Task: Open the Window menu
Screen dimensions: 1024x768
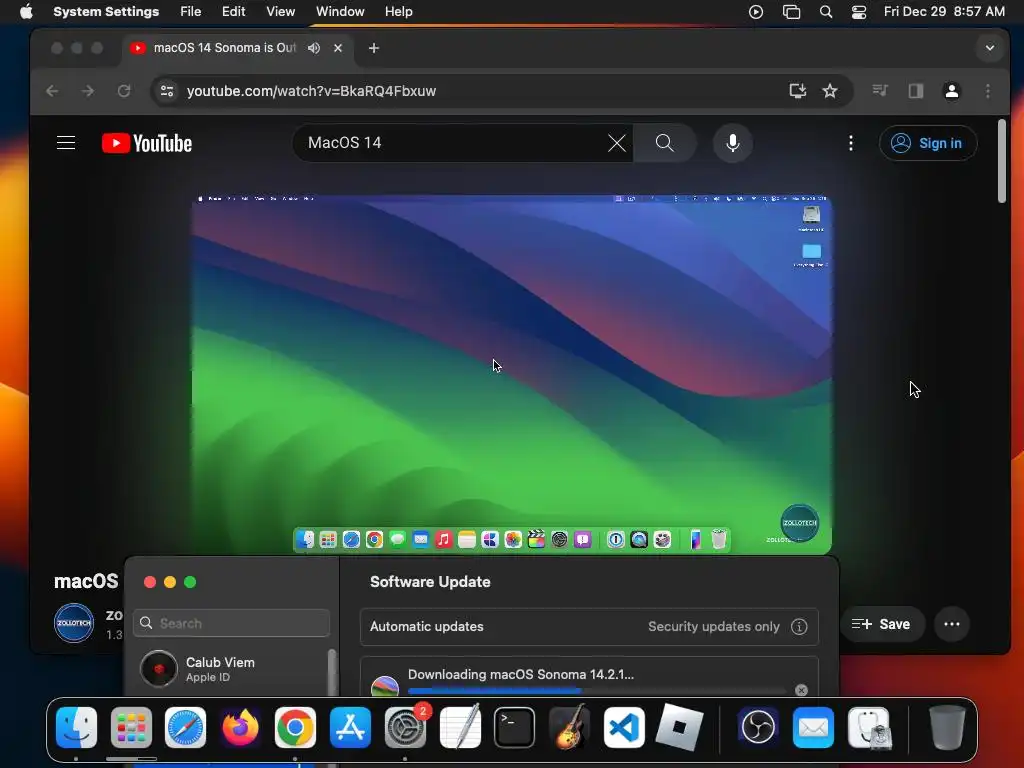Action: [340, 12]
